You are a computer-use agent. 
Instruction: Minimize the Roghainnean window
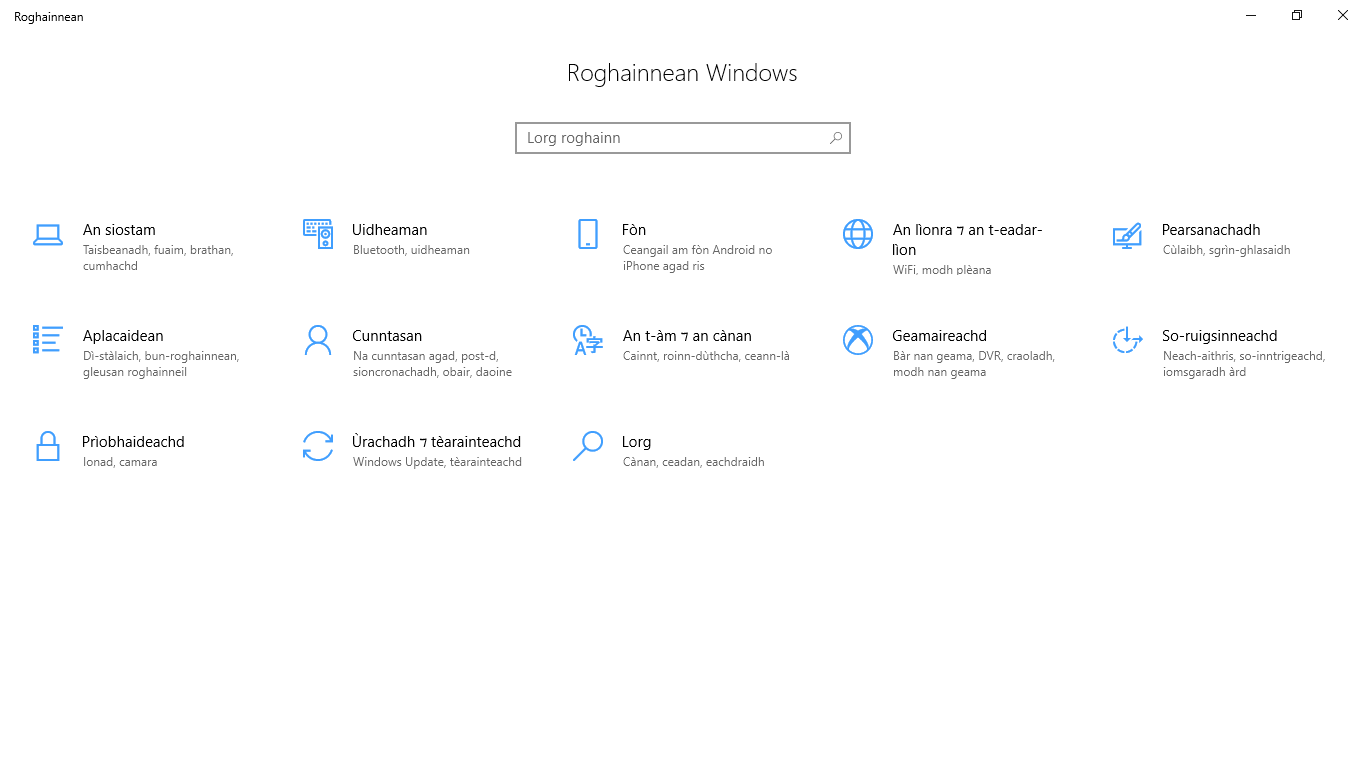(x=1251, y=15)
